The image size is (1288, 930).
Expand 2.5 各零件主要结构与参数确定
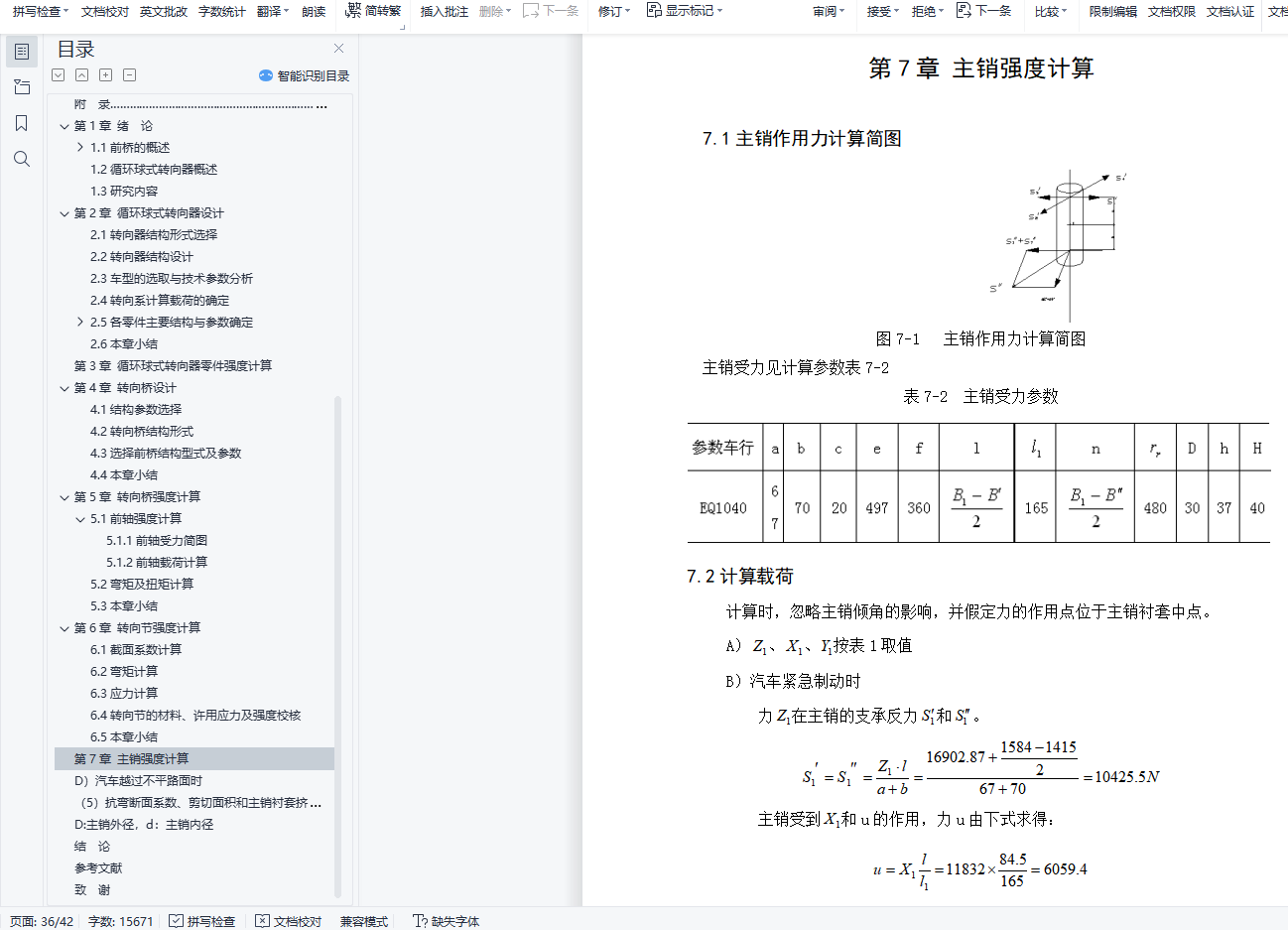click(x=80, y=323)
